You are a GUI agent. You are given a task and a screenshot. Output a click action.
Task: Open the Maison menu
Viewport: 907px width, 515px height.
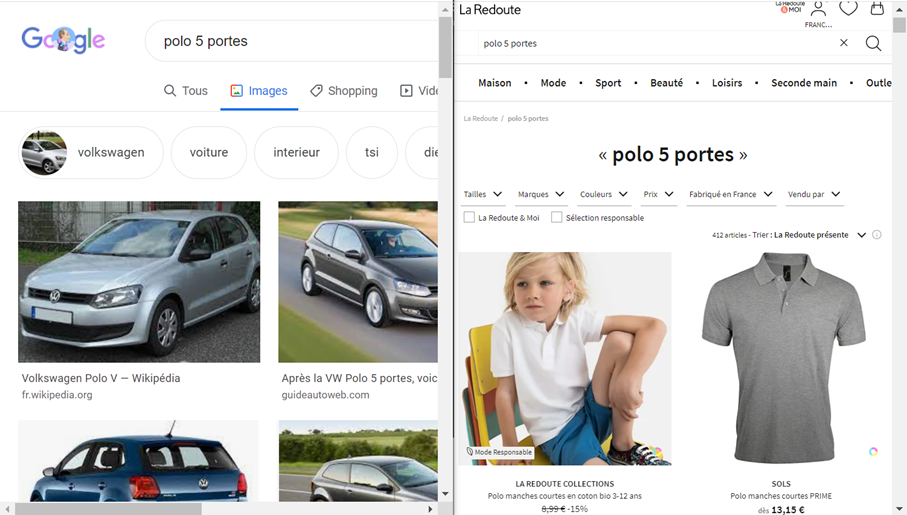[495, 83]
